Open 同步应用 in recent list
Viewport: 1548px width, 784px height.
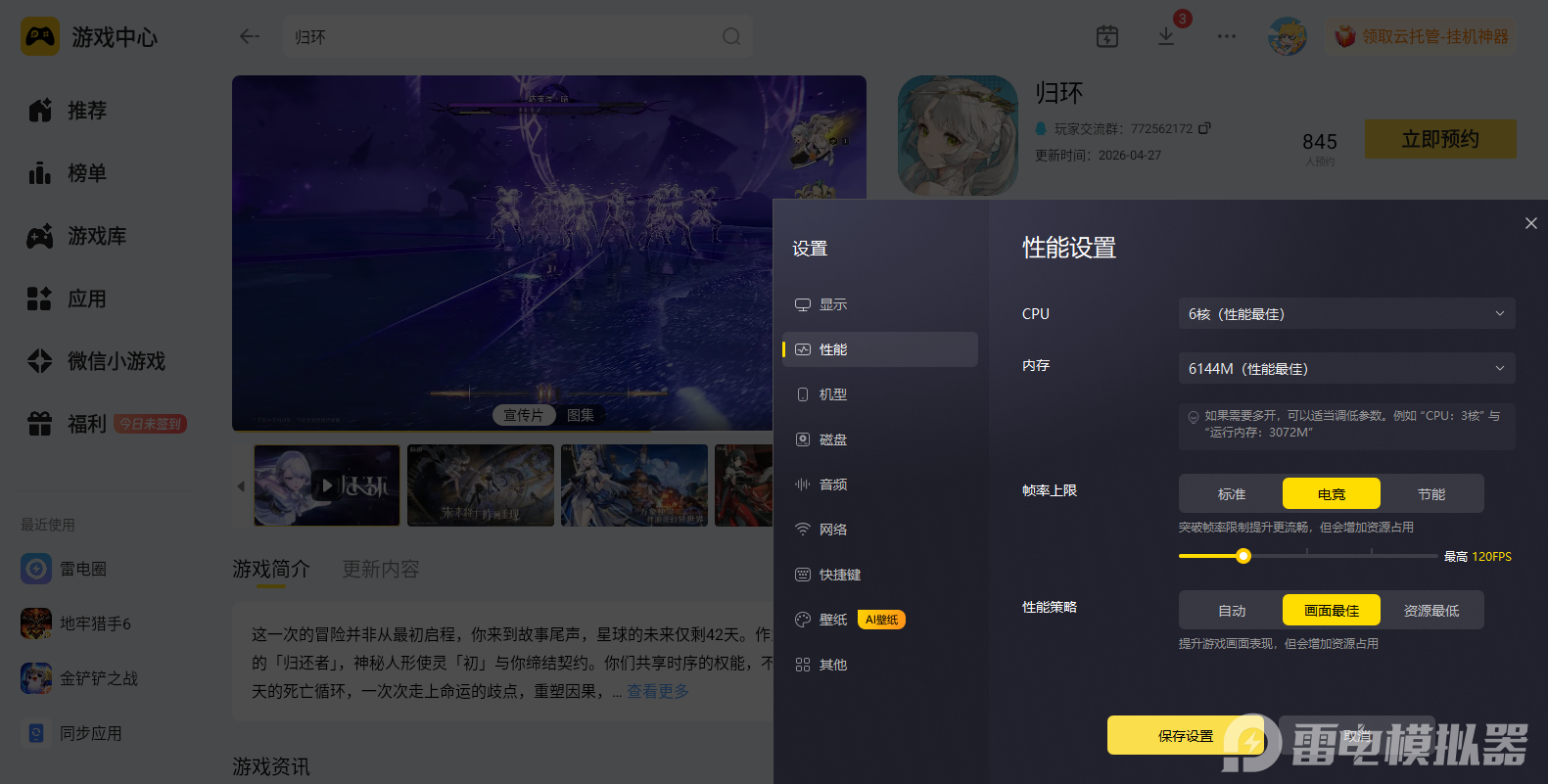(x=72, y=733)
